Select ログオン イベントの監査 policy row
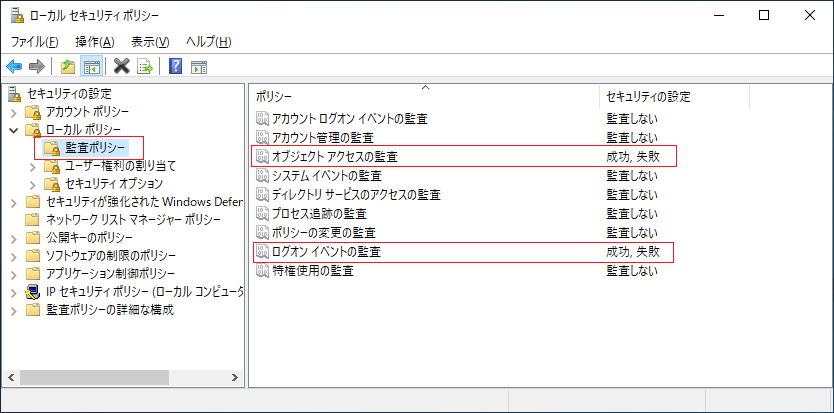Image resolution: width=834 pixels, height=413 pixels. (463, 252)
